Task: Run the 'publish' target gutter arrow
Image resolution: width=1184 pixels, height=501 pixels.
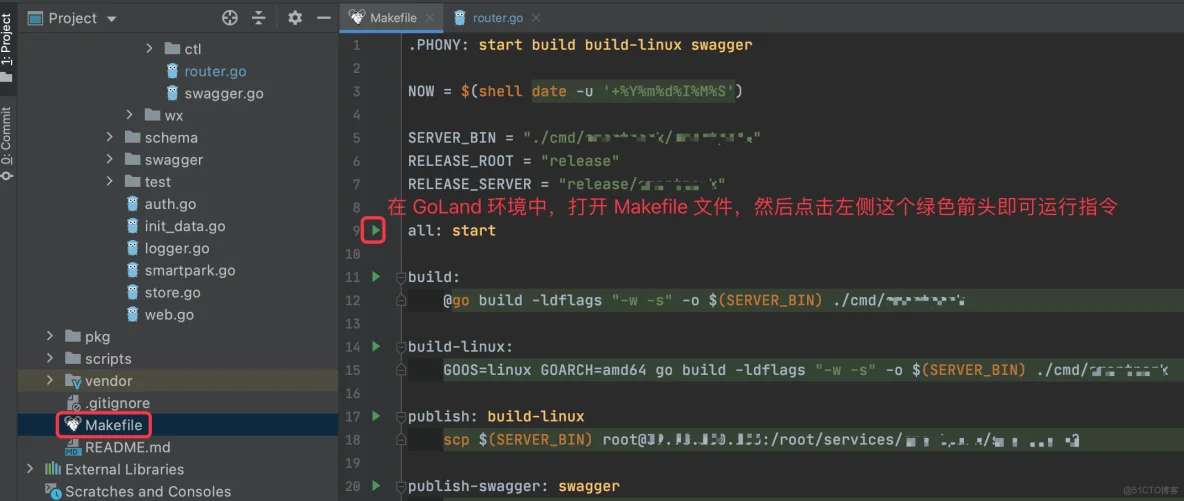Action: [x=376, y=416]
